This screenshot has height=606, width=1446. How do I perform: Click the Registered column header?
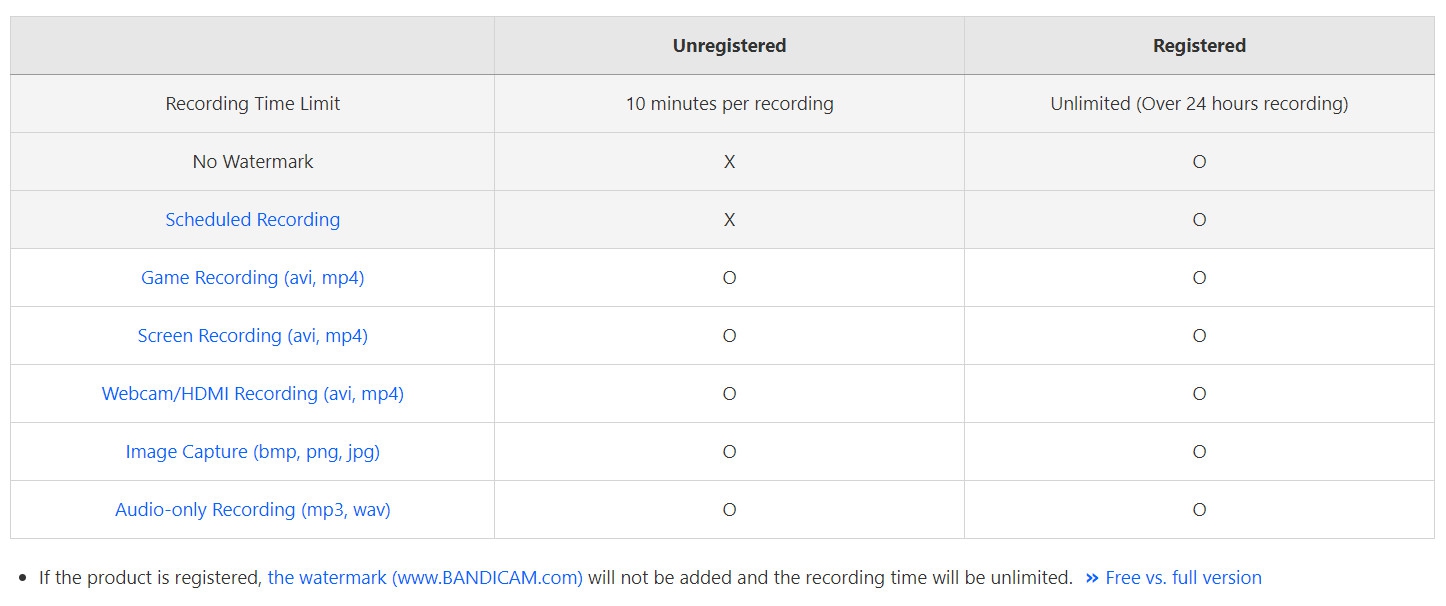point(1199,46)
